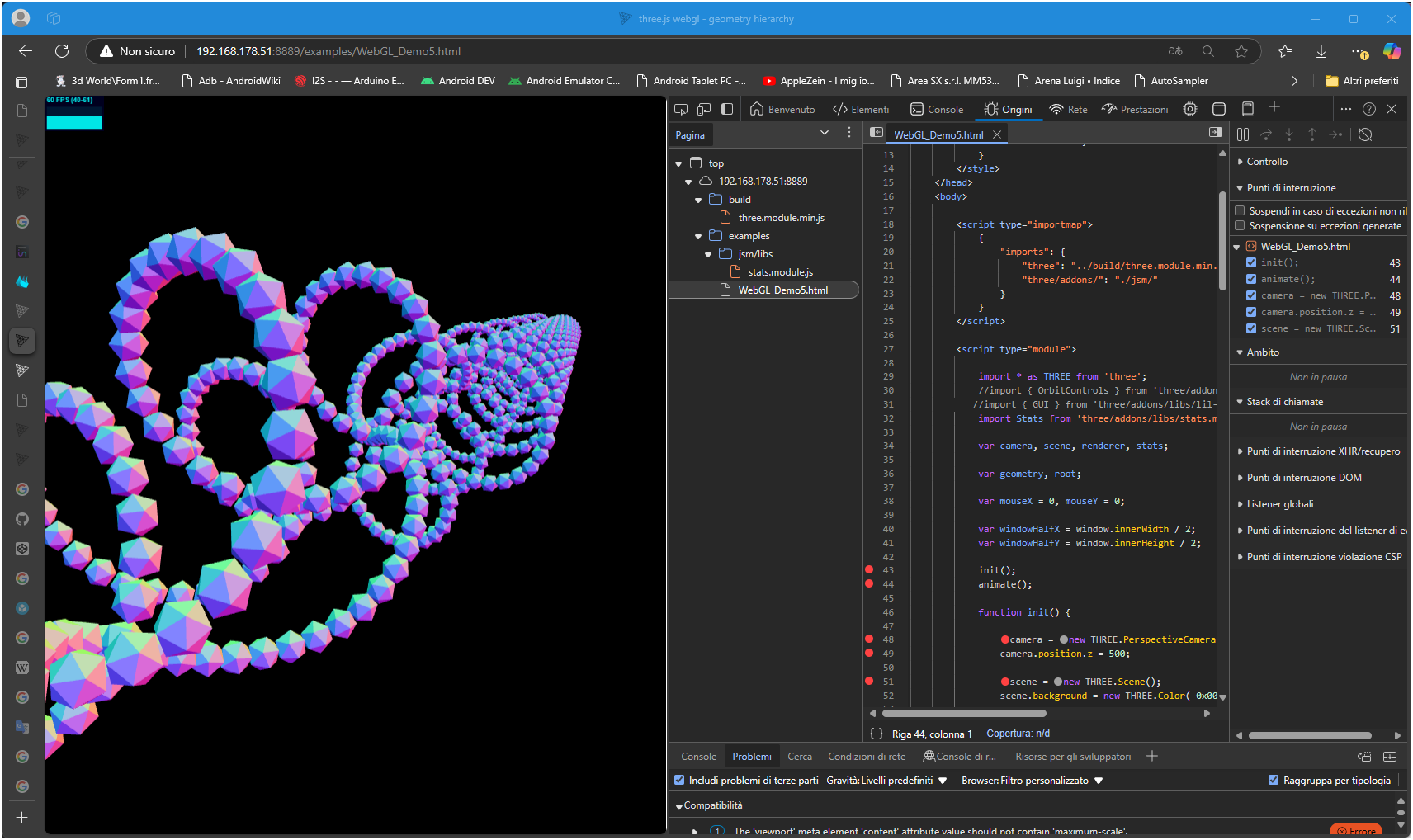Viewport: 1413px width, 840px height.
Task: Click the inspect element picker icon
Action: pyautogui.click(x=681, y=109)
